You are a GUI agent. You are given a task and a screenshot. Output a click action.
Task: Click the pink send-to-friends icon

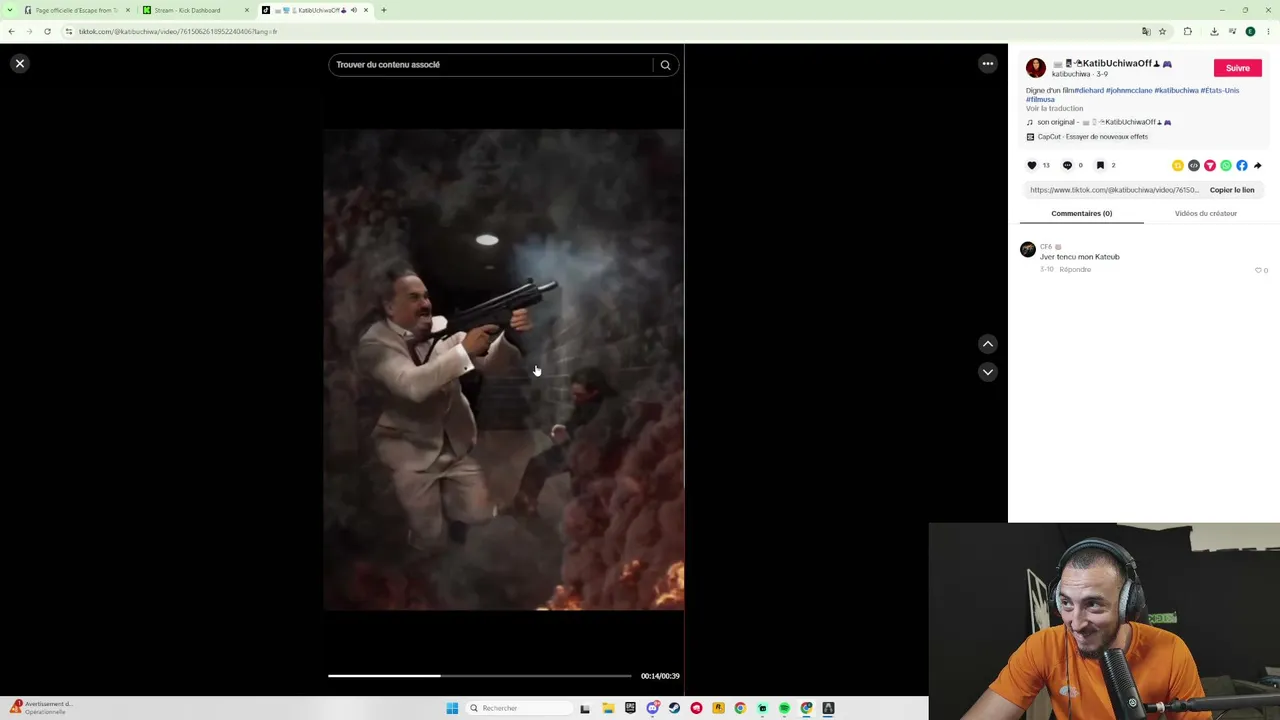[1210, 166]
